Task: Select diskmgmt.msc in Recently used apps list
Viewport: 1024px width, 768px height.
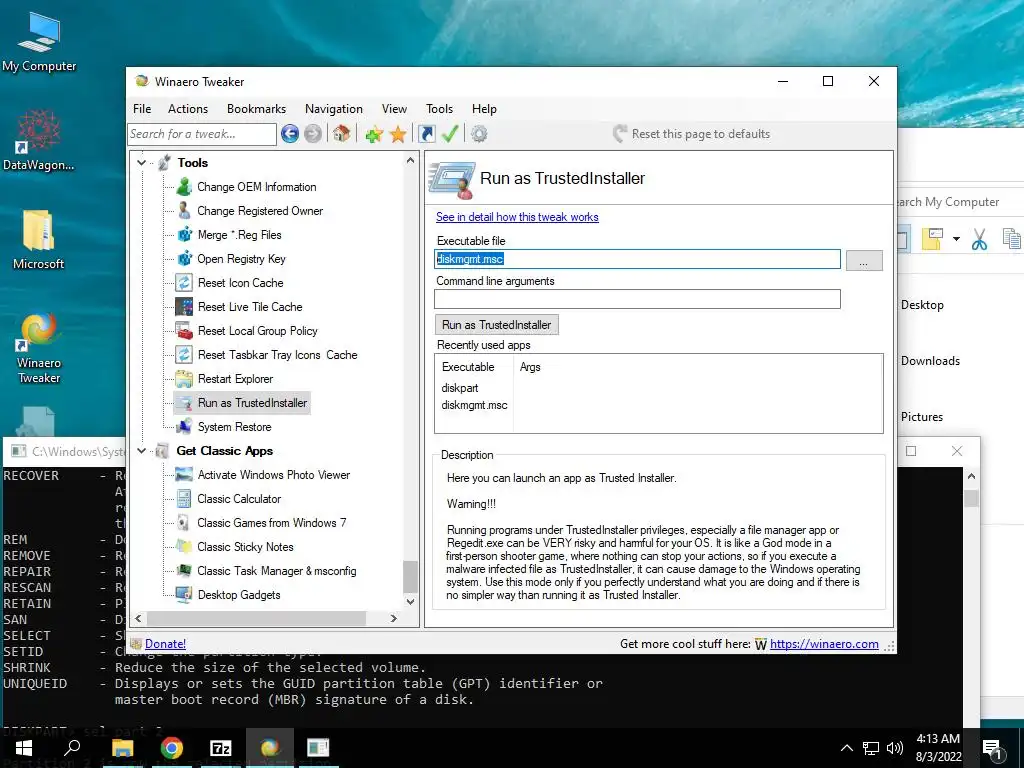Action: pyautogui.click(x=474, y=405)
